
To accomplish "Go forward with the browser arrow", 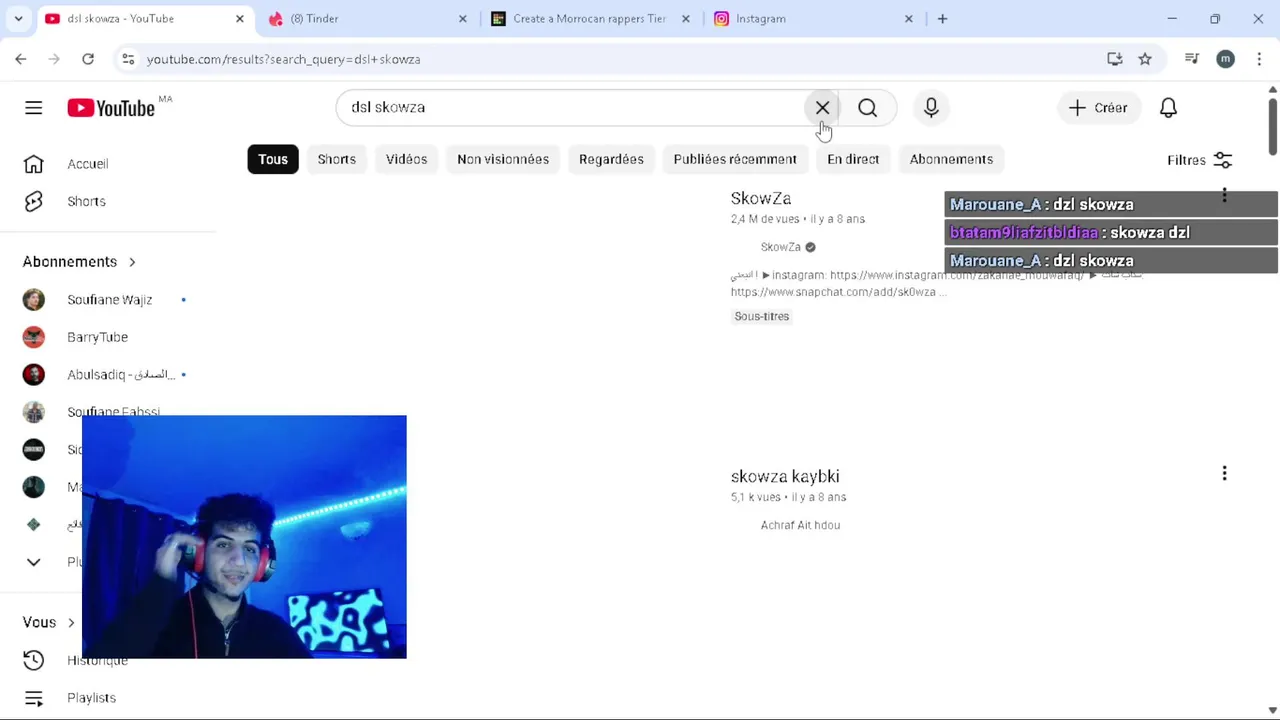I will pyautogui.click(x=54, y=59).
